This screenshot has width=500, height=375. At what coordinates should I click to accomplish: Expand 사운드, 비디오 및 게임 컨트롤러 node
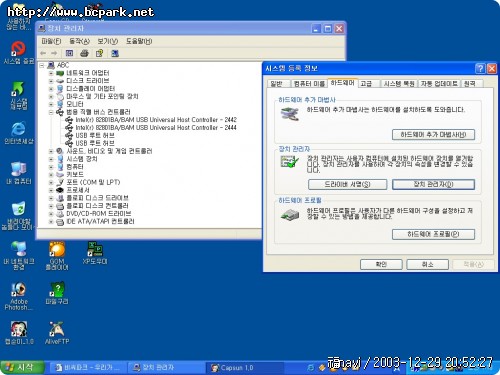click(x=51, y=151)
